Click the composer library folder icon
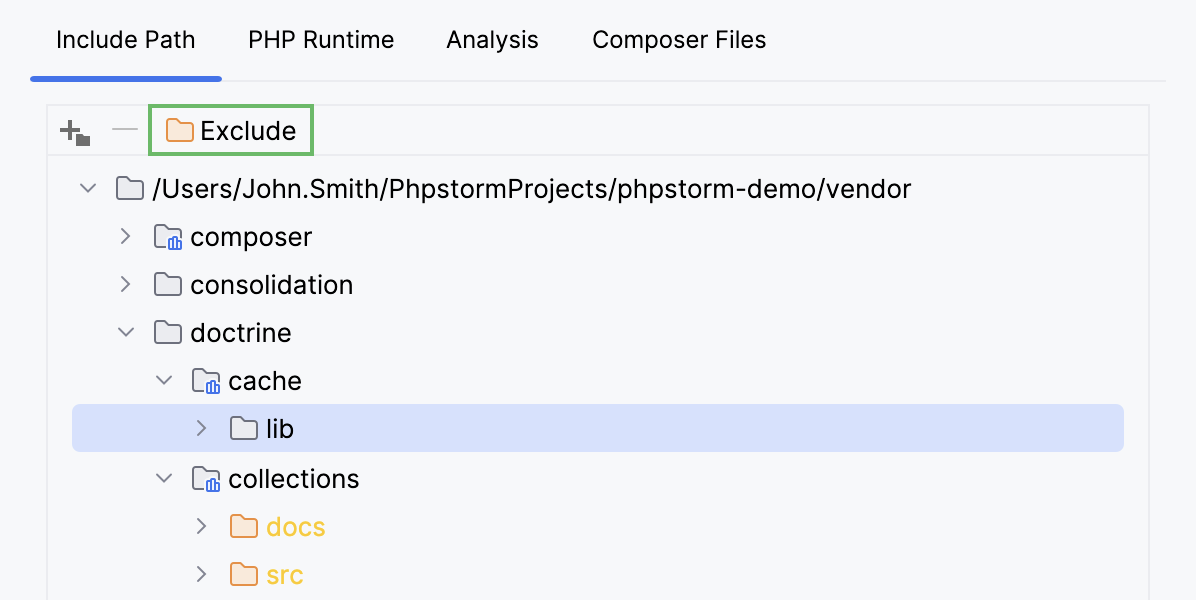This screenshot has width=1196, height=600. point(167,237)
